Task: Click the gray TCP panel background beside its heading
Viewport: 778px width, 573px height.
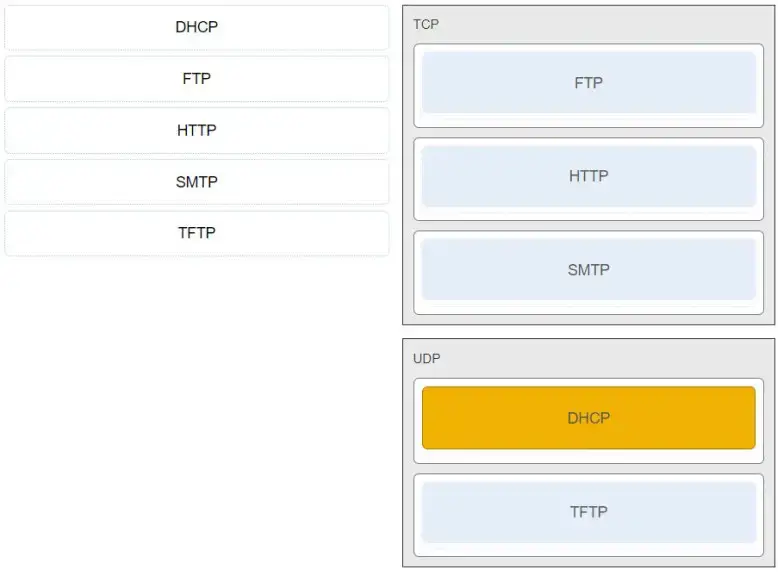Action: 600,24
